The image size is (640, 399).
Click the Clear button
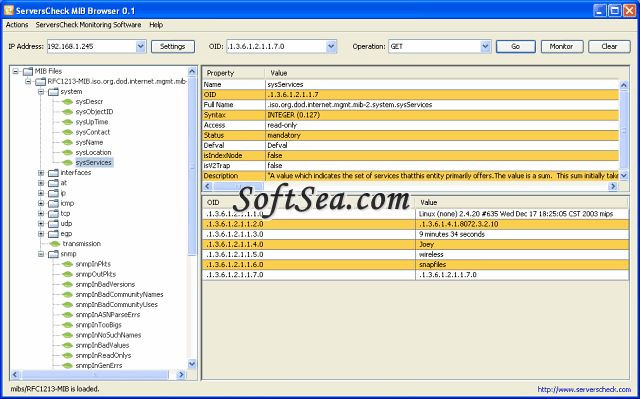[x=609, y=47]
